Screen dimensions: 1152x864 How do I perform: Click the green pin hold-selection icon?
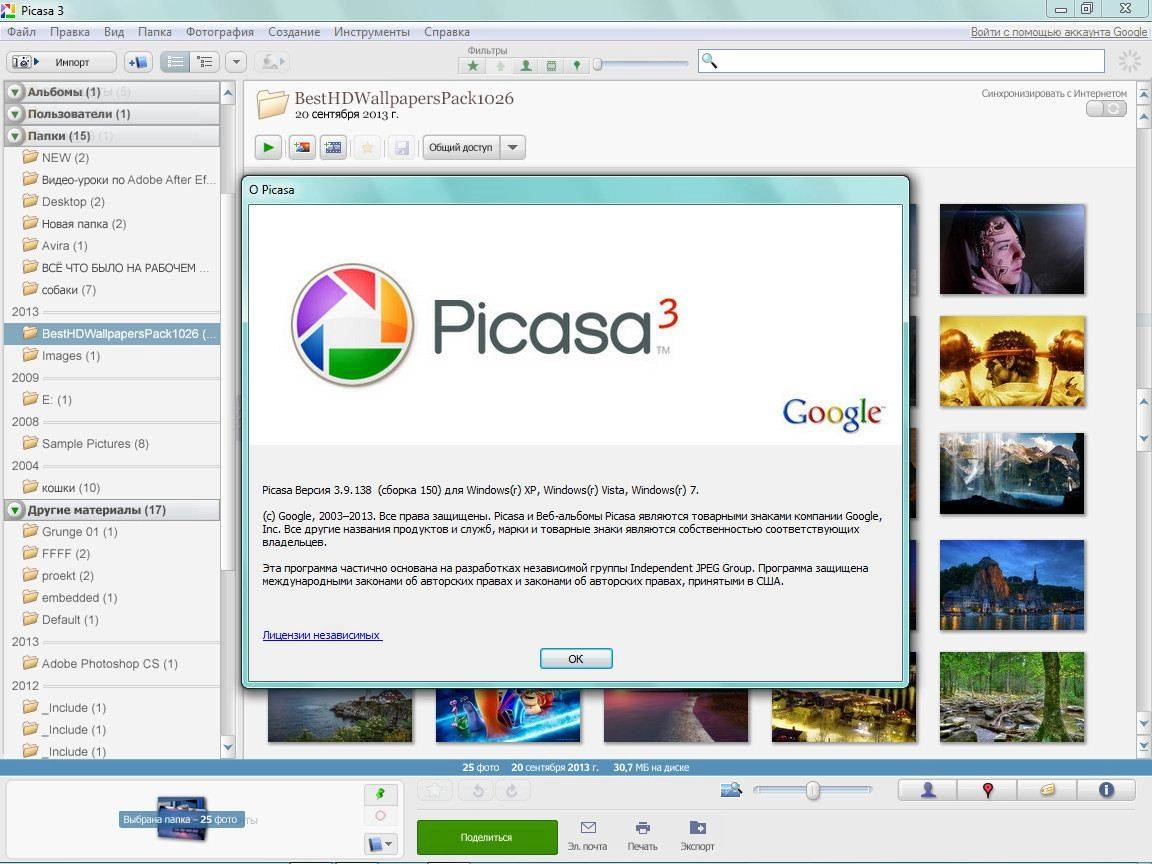(x=381, y=794)
